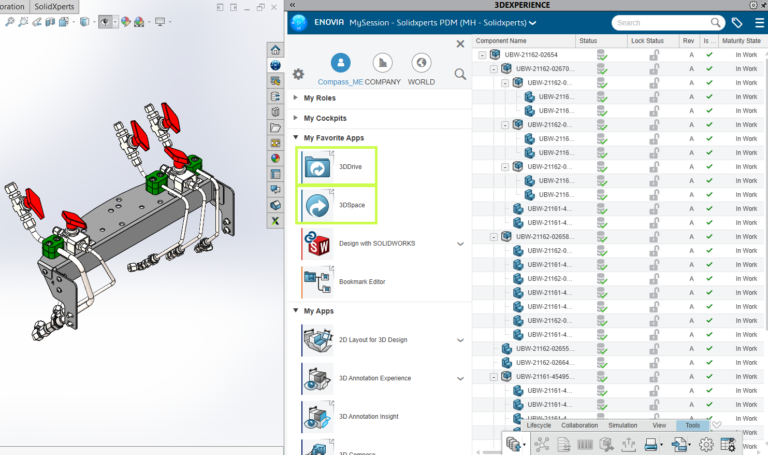Image resolution: width=768 pixels, height=455 pixels.
Task: Switch to Simulation tab in action bar
Action: [x=623, y=426]
